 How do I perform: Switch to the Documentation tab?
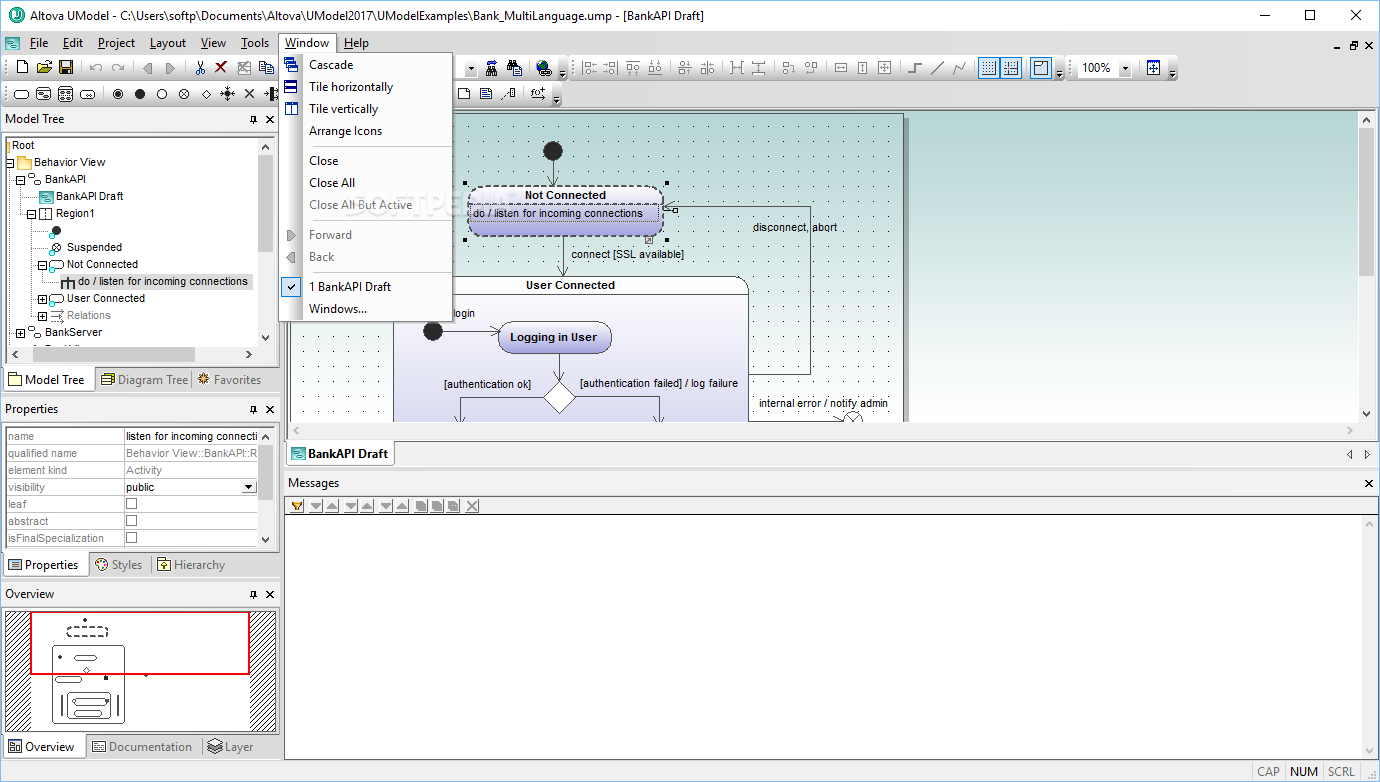142,747
